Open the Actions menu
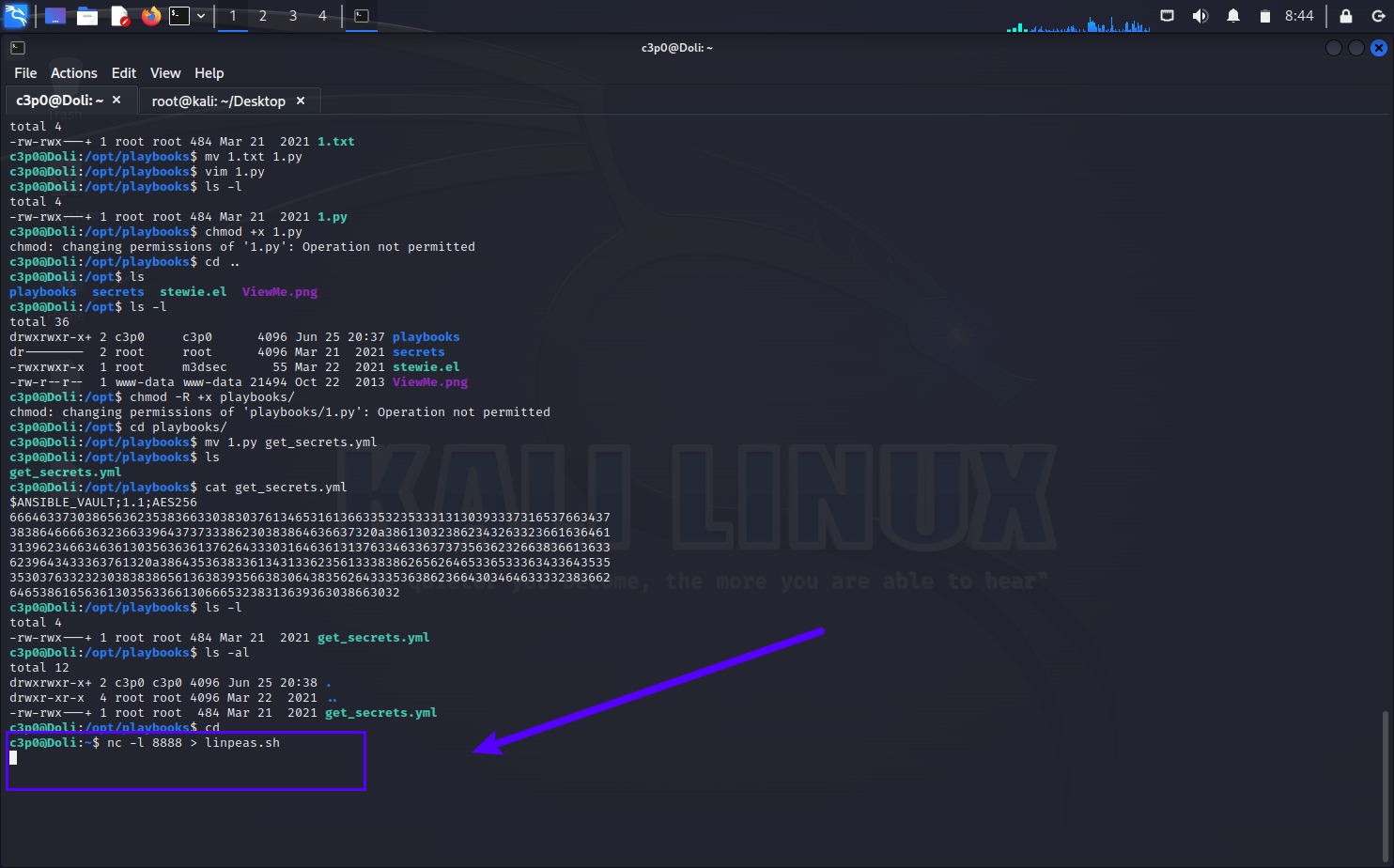The height and width of the screenshot is (868, 1394). (x=74, y=73)
